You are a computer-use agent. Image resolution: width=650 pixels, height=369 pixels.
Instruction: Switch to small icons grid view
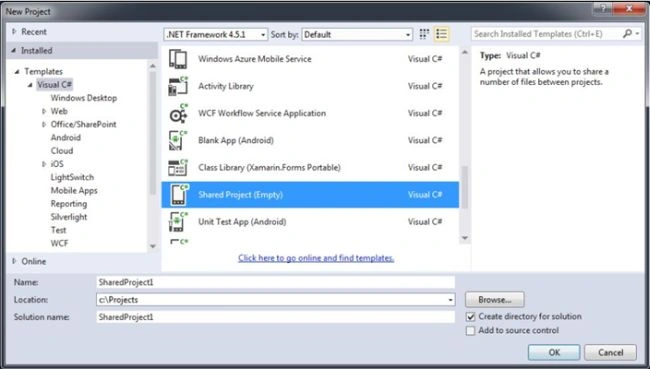tap(424, 34)
